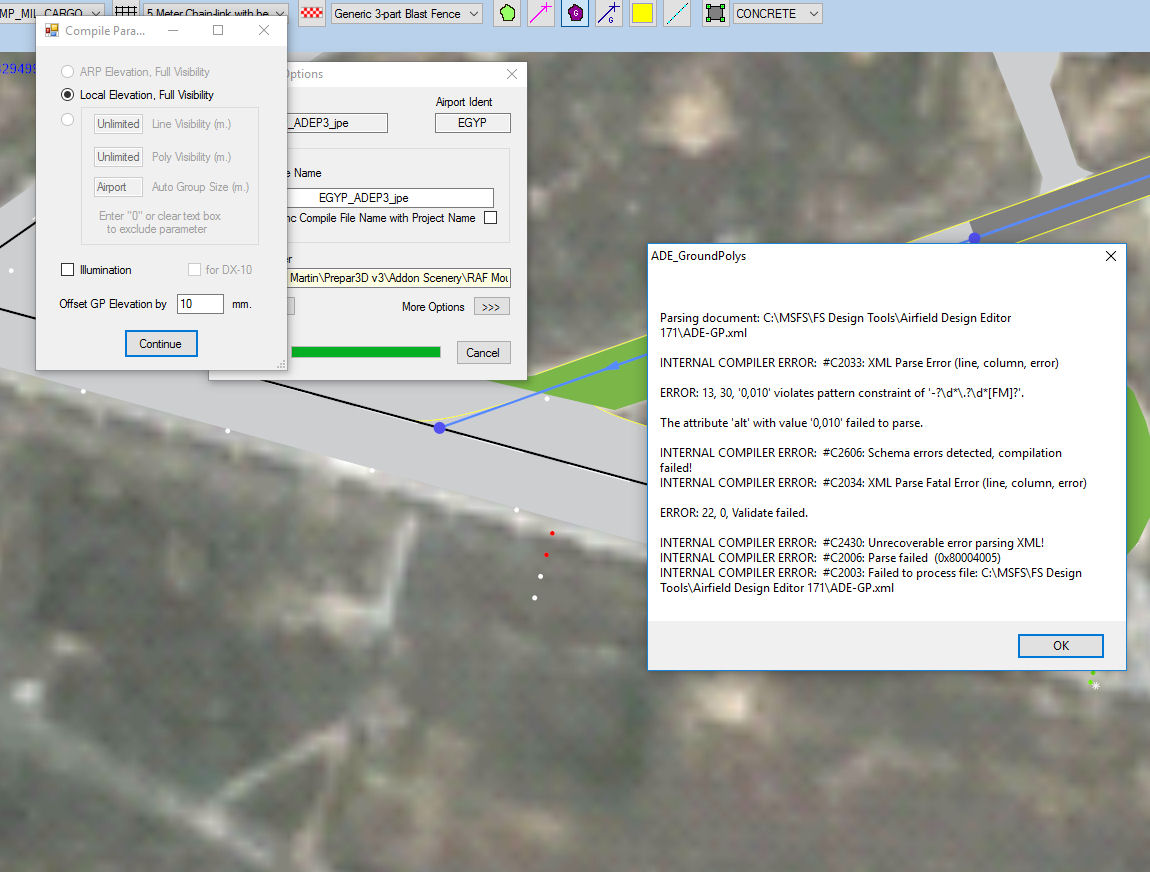Image resolution: width=1150 pixels, height=872 pixels.
Task: Click the Offset GP Elevation input field
Action: (x=200, y=304)
